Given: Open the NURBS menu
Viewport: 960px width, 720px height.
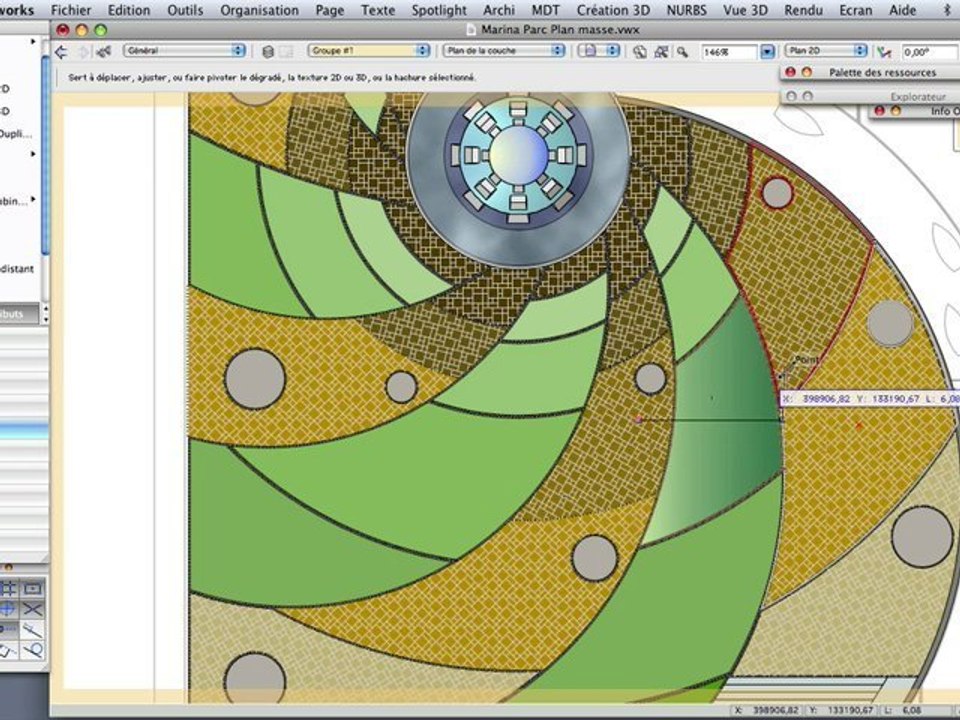Looking at the screenshot, I should pos(686,10).
